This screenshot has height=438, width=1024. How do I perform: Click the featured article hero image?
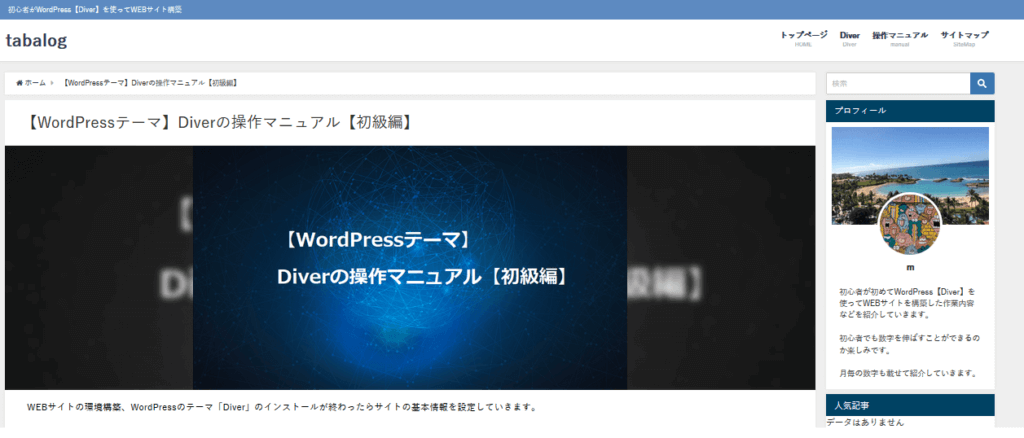point(410,267)
